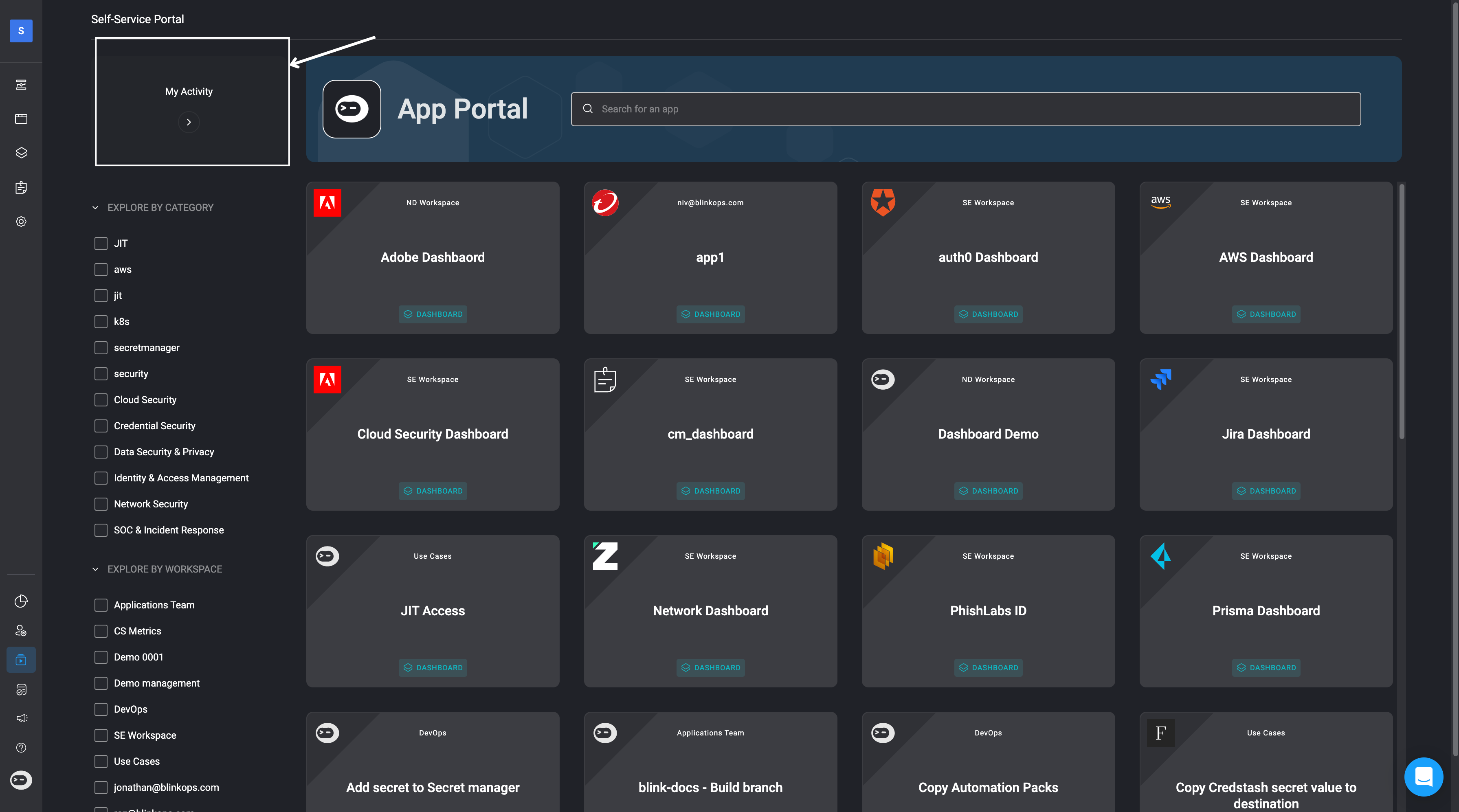The width and height of the screenshot is (1459, 812).
Task: Expand My Activity with the arrow button
Action: (189, 122)
